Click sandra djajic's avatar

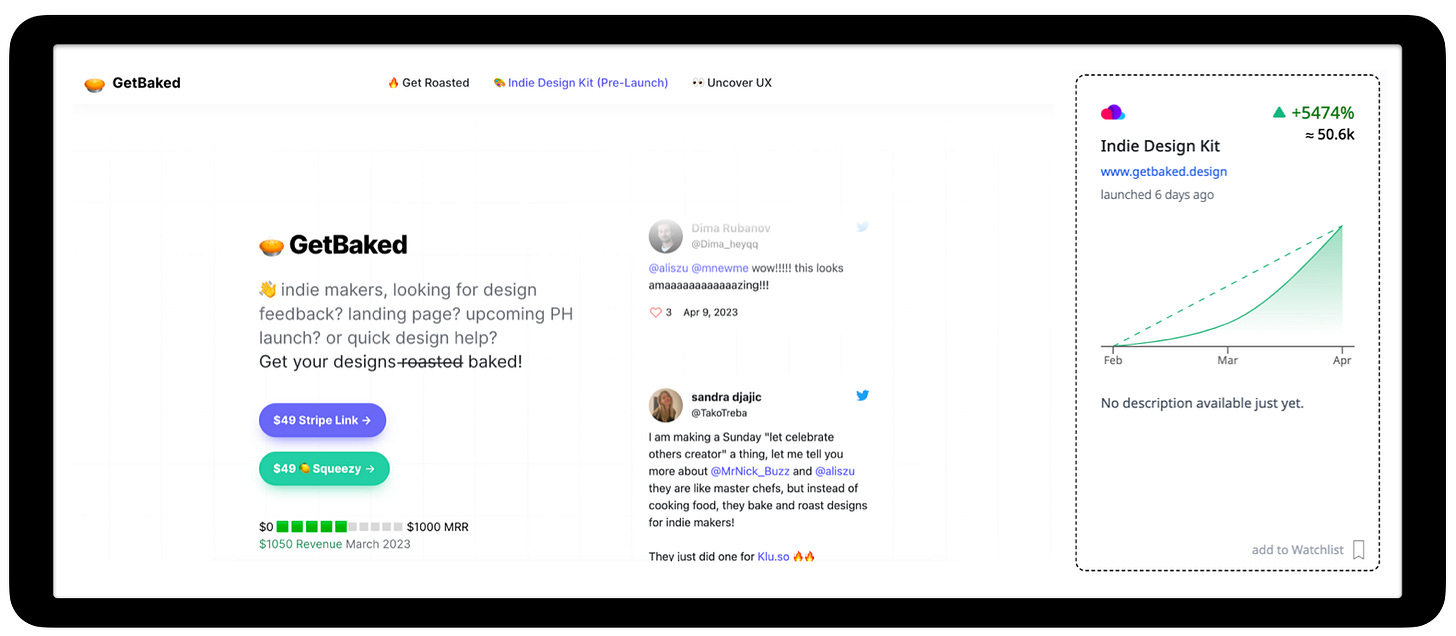666,405
